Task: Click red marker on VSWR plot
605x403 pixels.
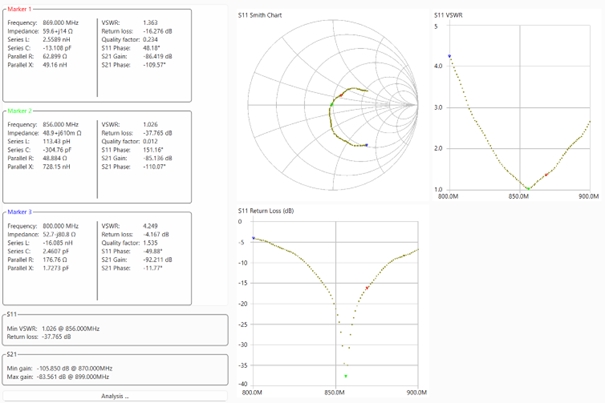Action: (x=546, y=175)
